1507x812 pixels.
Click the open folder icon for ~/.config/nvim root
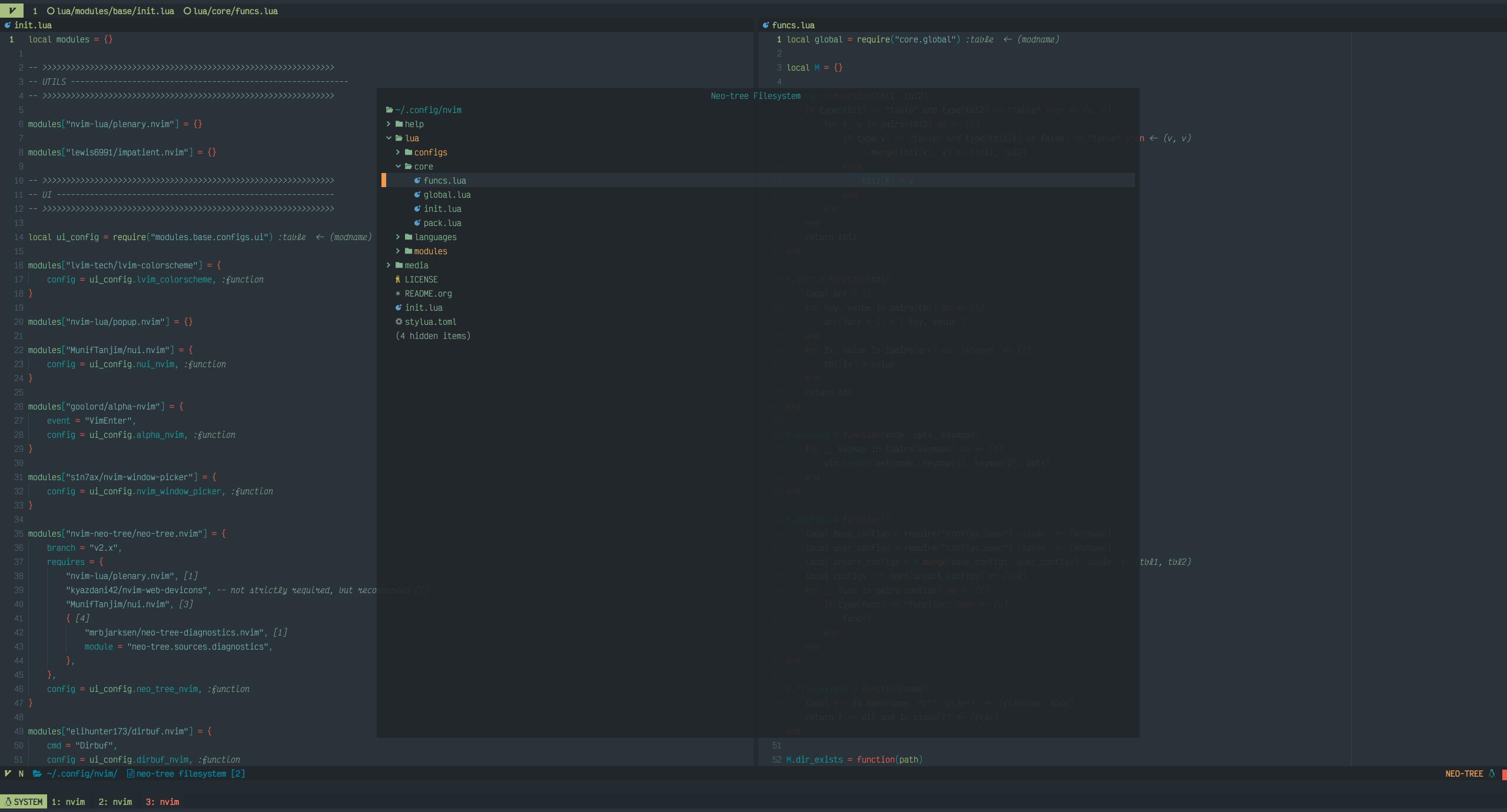pos(389,110)
